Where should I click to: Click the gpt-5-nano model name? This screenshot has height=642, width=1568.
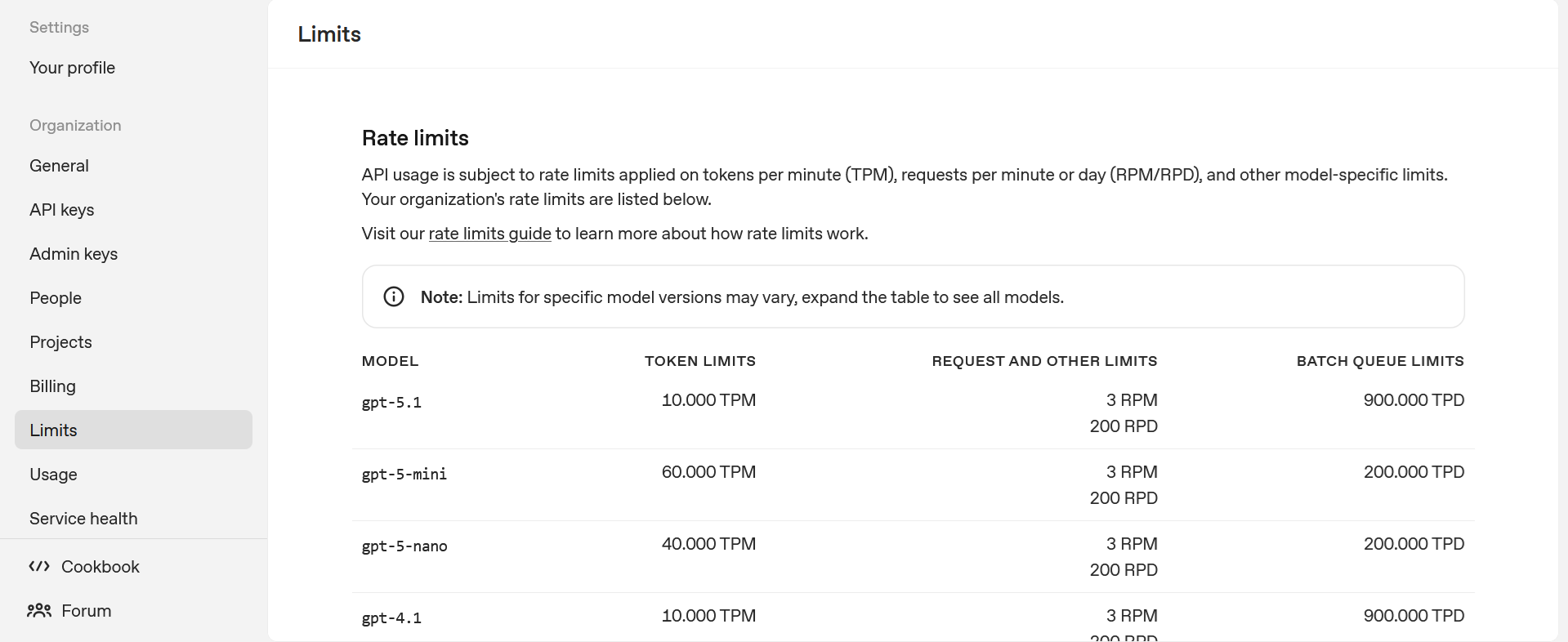(x=404, y=546)
